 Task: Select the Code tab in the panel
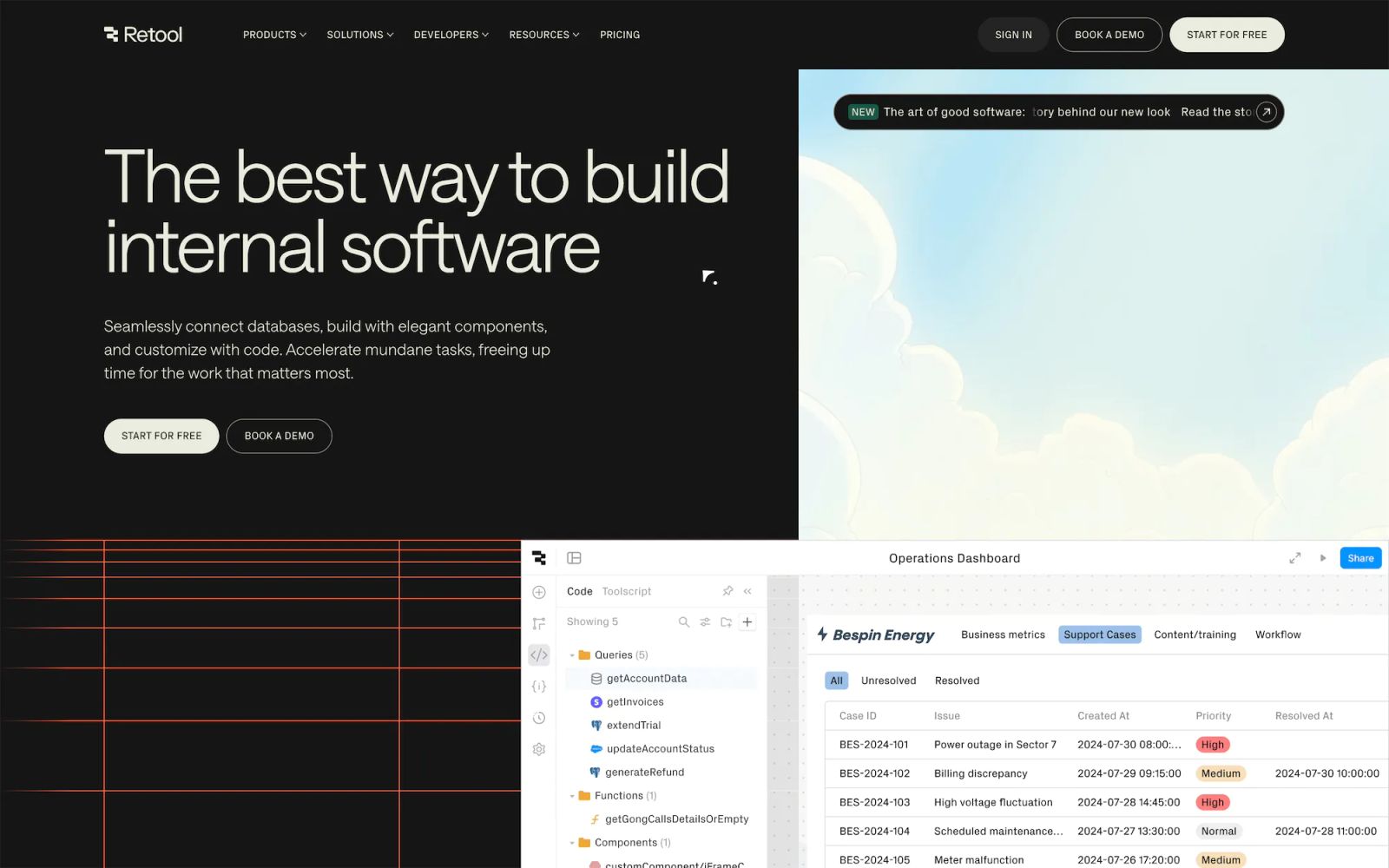point(579,591)
